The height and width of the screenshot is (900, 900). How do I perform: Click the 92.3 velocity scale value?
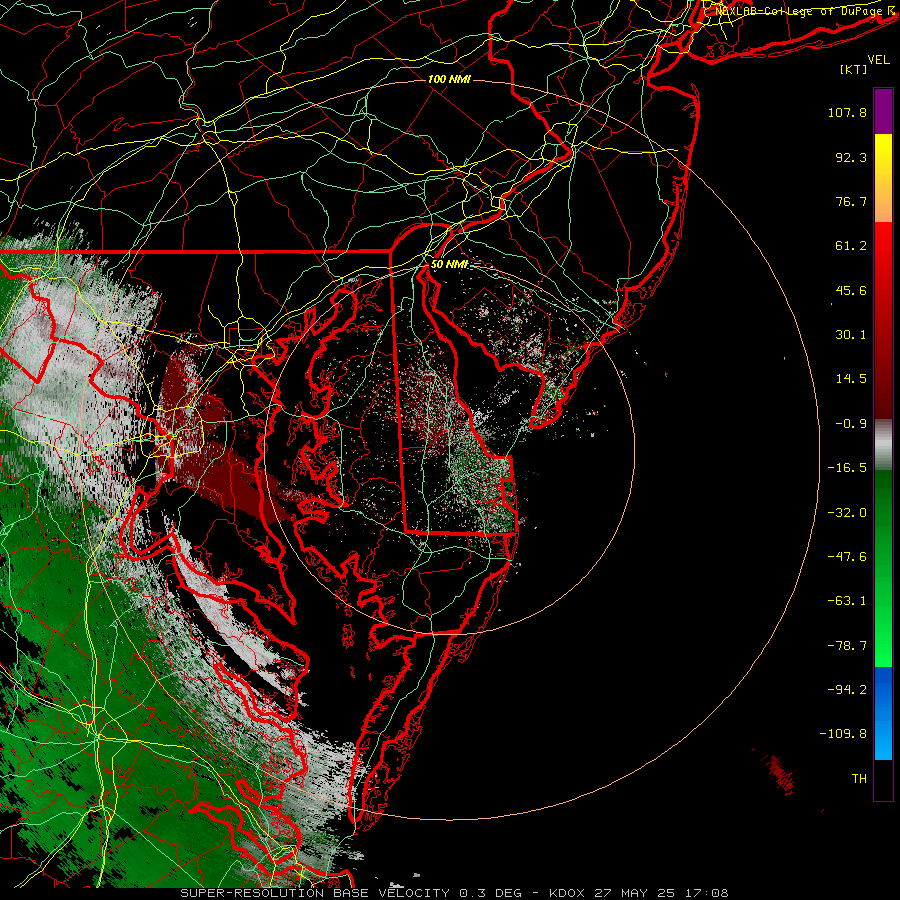pyautogui.click(x=851, y=157)
